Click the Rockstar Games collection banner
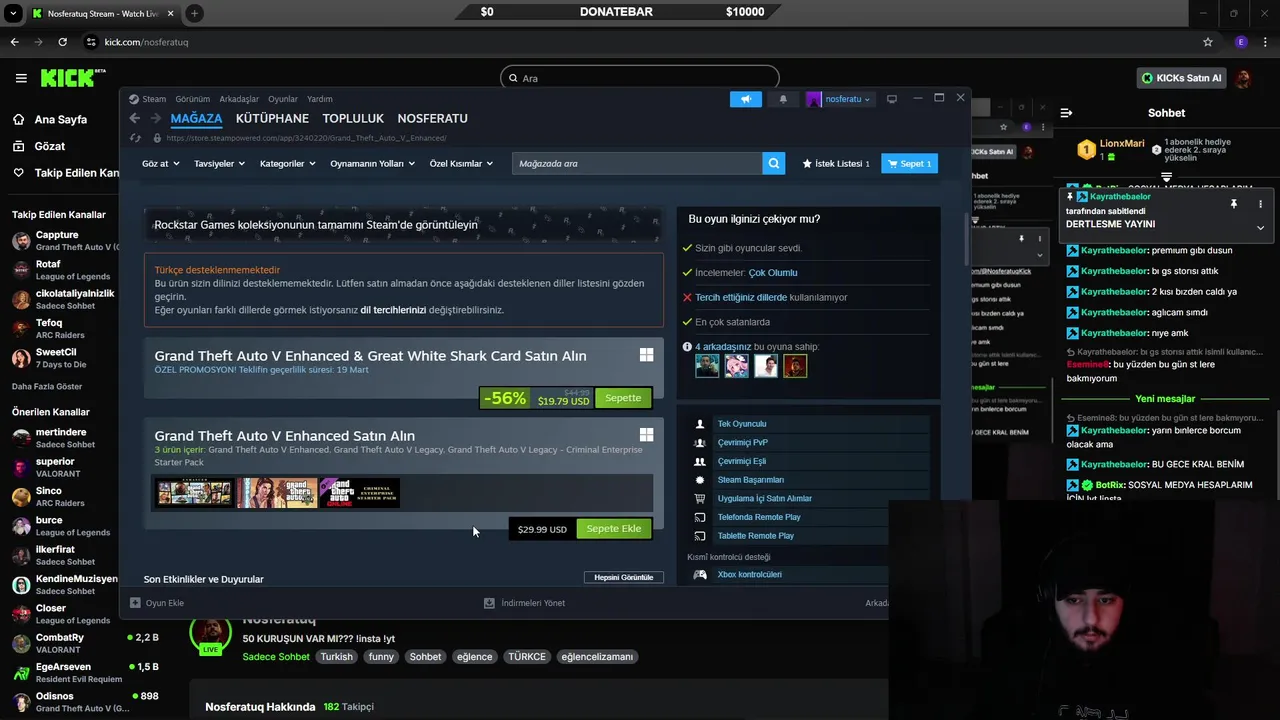Image resolution: width=1280 pixels, height=720 pixels. [404, 225]
